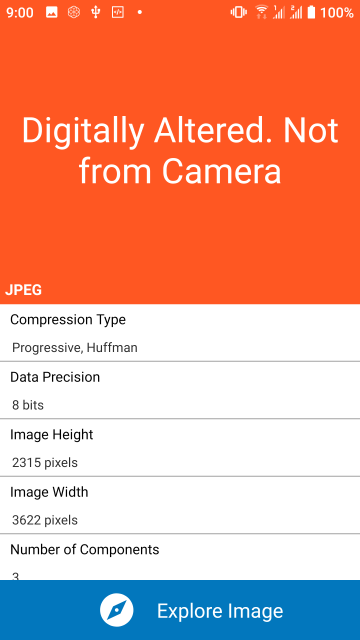Image resolution: width=360 pixels, height=640 pixels.
Task: Tap the Digitally Altered result banner
Action: coord(180,151)
